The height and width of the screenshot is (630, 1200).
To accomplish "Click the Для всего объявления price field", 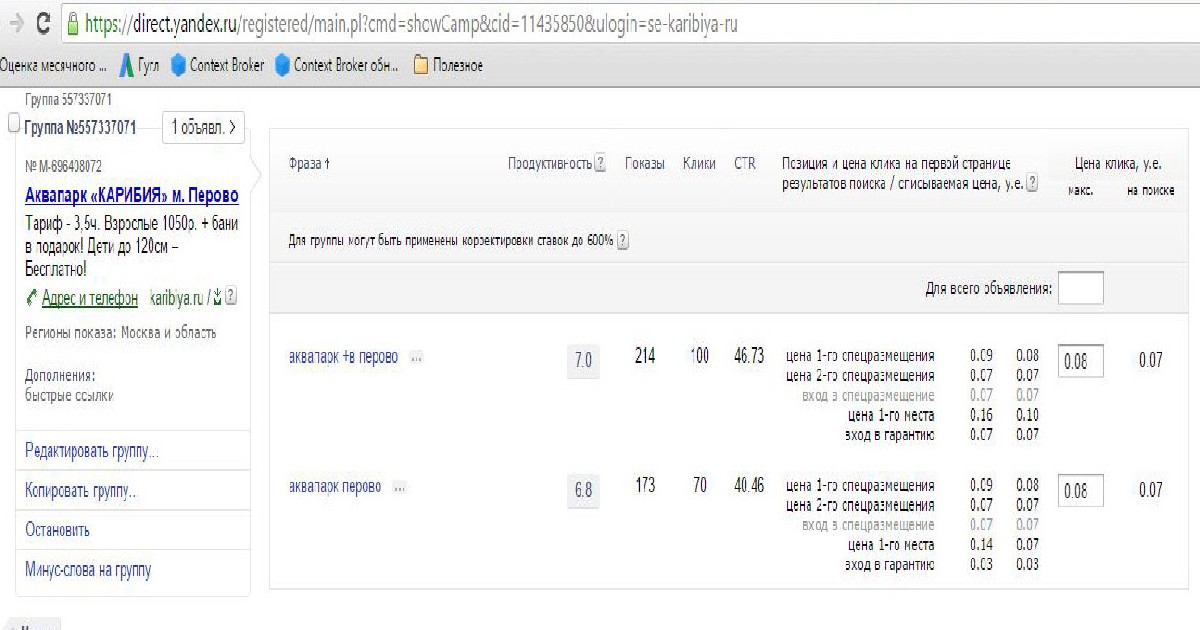I will (1081, 288).
